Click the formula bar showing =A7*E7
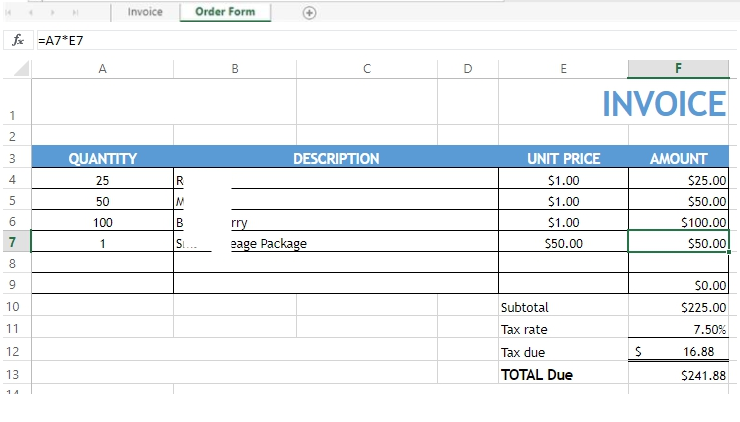740x422 pixels. [387, 41]
